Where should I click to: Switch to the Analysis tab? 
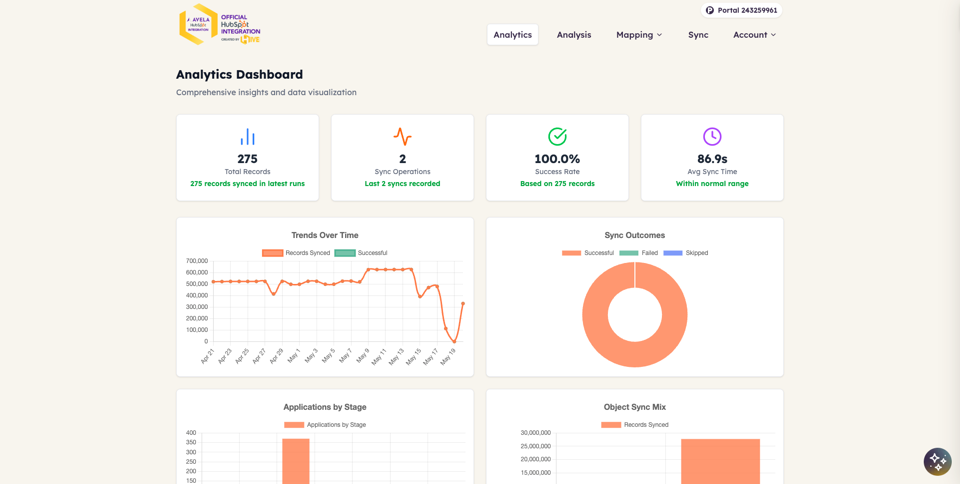click(574, 35)
